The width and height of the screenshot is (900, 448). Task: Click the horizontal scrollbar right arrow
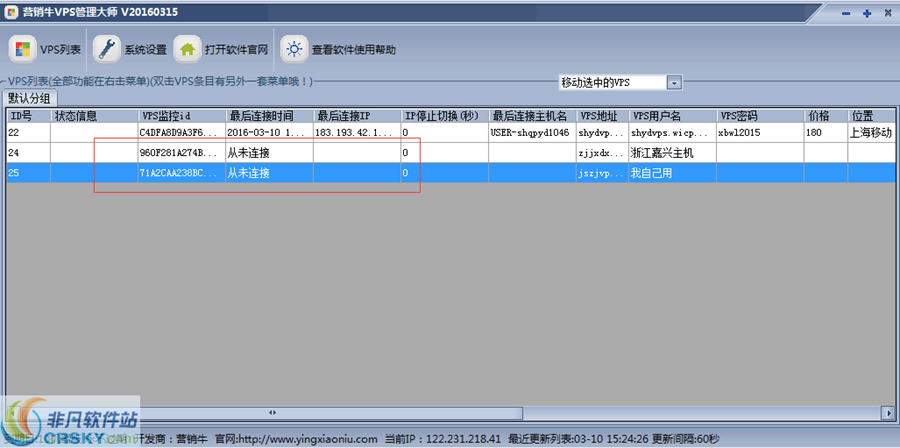[x=887, y=412]
